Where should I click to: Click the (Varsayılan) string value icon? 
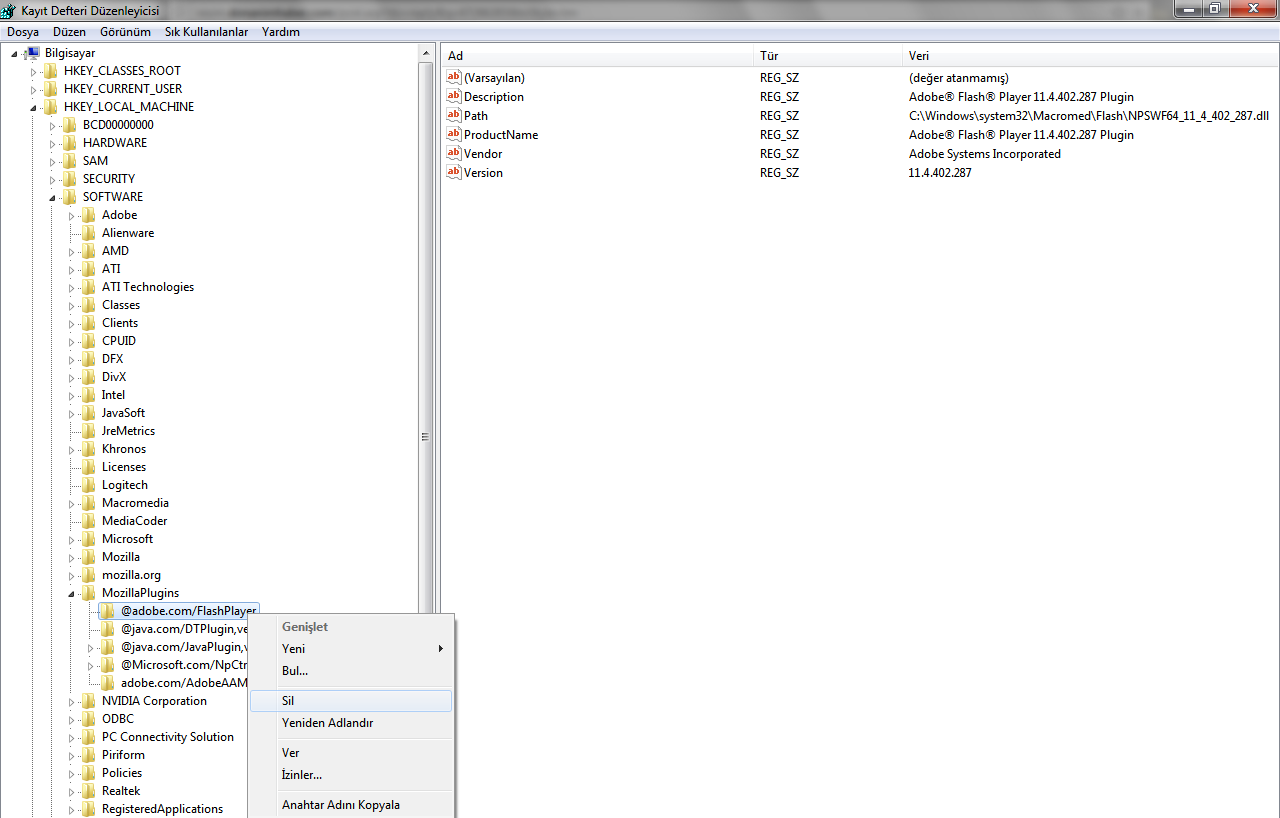pos(454,77)
